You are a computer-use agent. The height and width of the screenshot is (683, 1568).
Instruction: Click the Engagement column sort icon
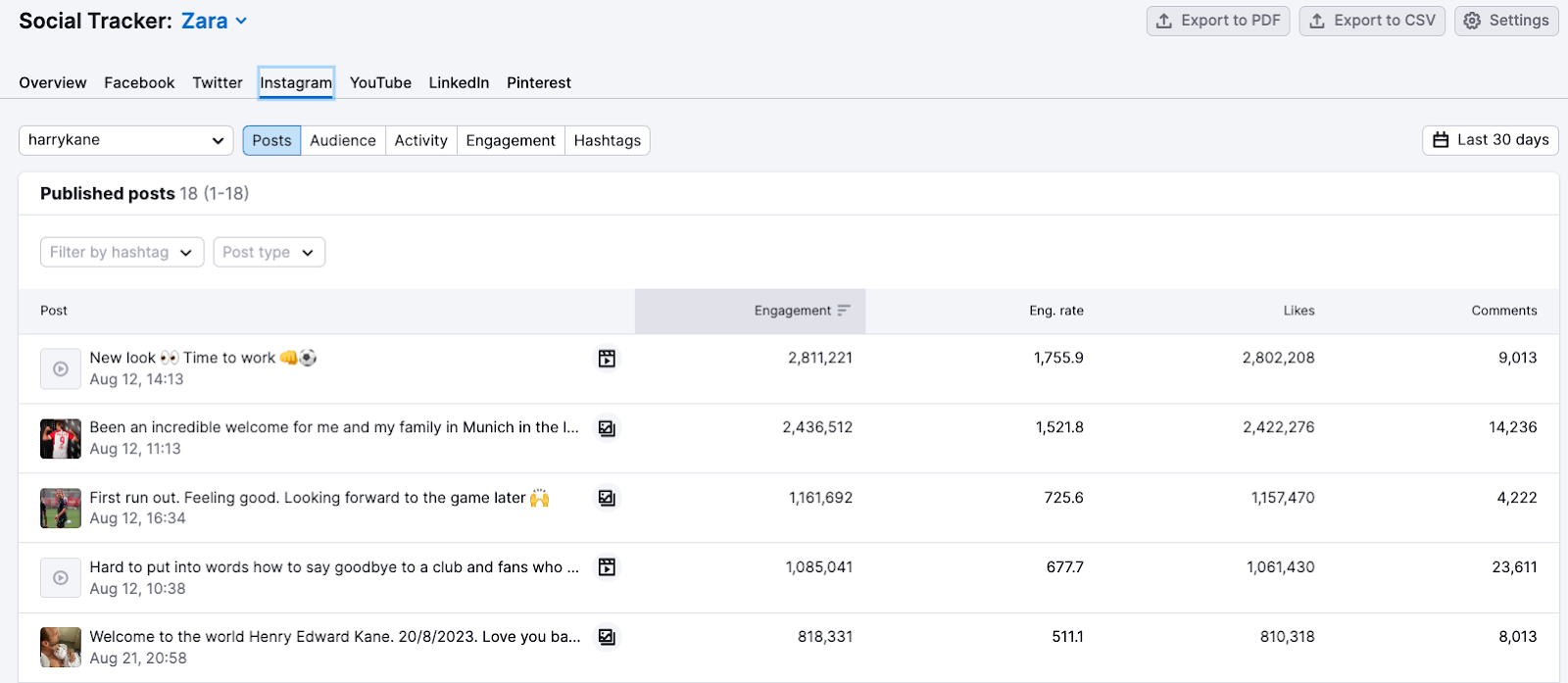coord(844,311)
